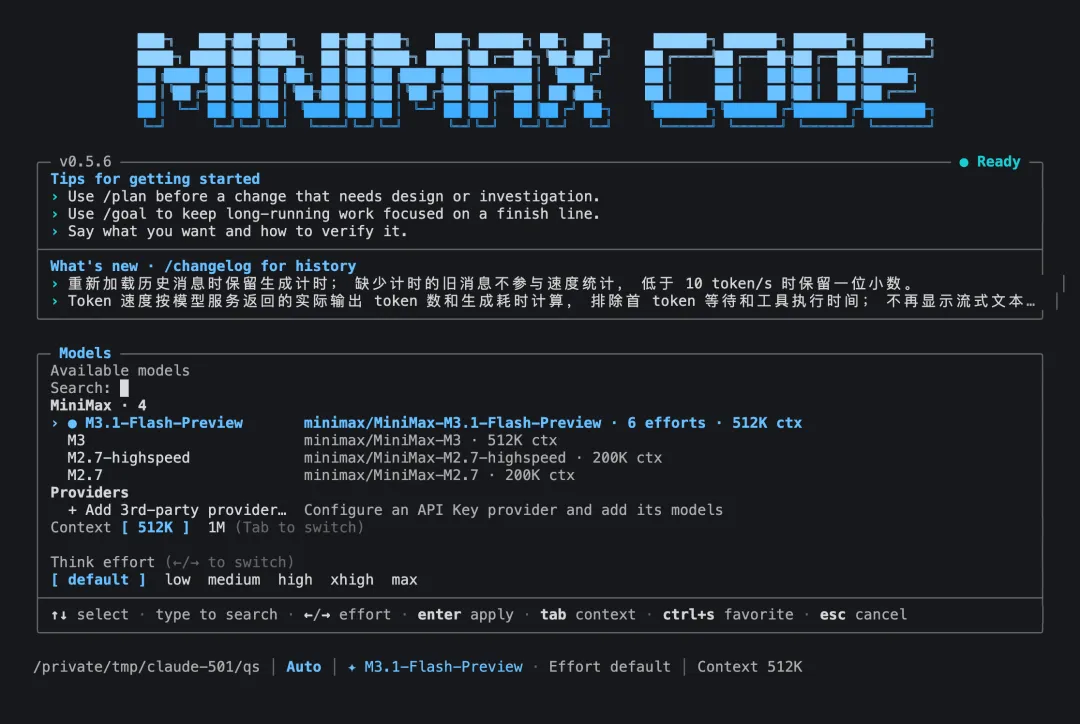Click the /plan tip line
The height and width of the screenshot is (724, 1080).
(x=325, y=196)
